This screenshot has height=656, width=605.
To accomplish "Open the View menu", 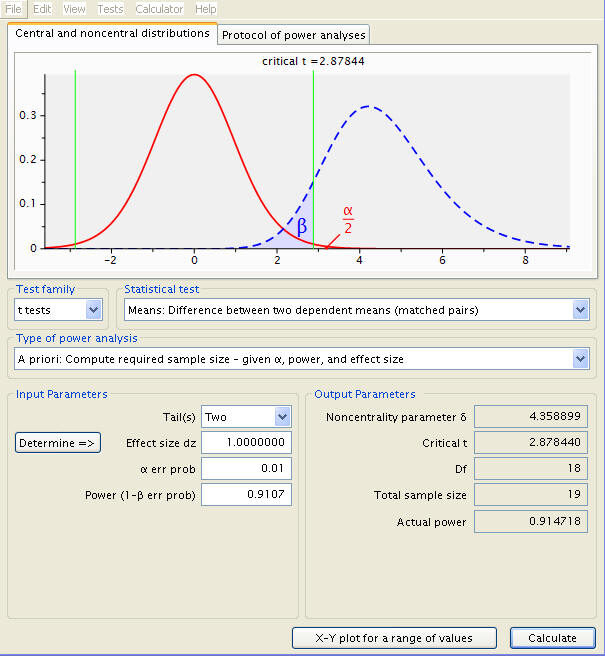I will [74, 9].
